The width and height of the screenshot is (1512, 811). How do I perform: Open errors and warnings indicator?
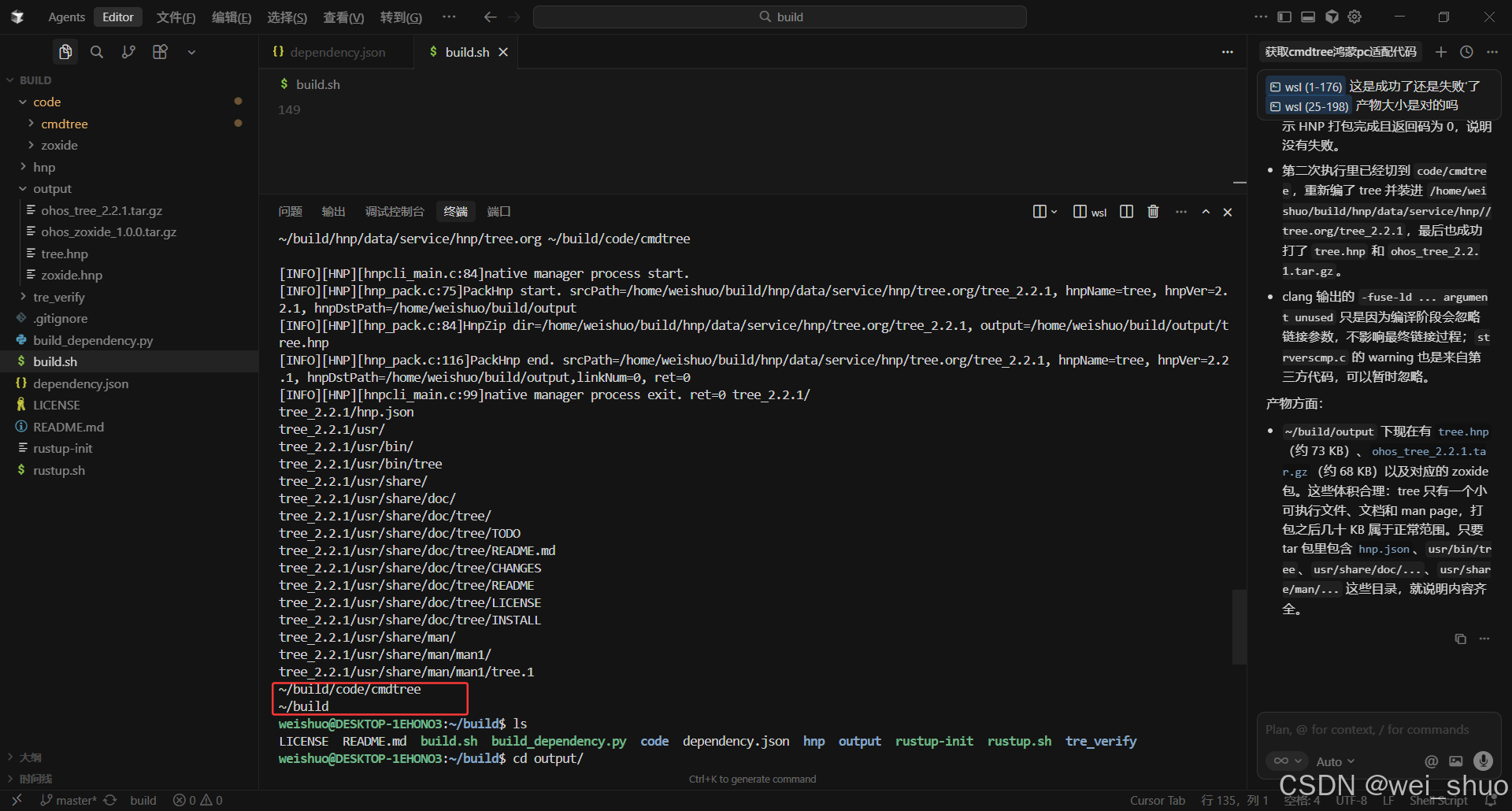pyautogui.click(x=198, y=800)
